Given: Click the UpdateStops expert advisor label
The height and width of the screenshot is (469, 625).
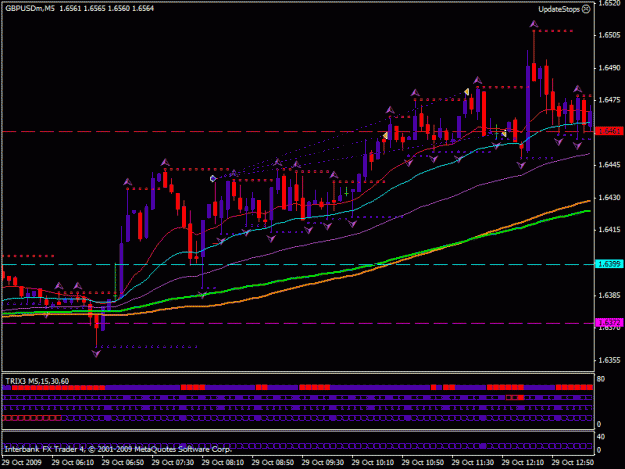Looking at the screenshot, I should point(559,9).
